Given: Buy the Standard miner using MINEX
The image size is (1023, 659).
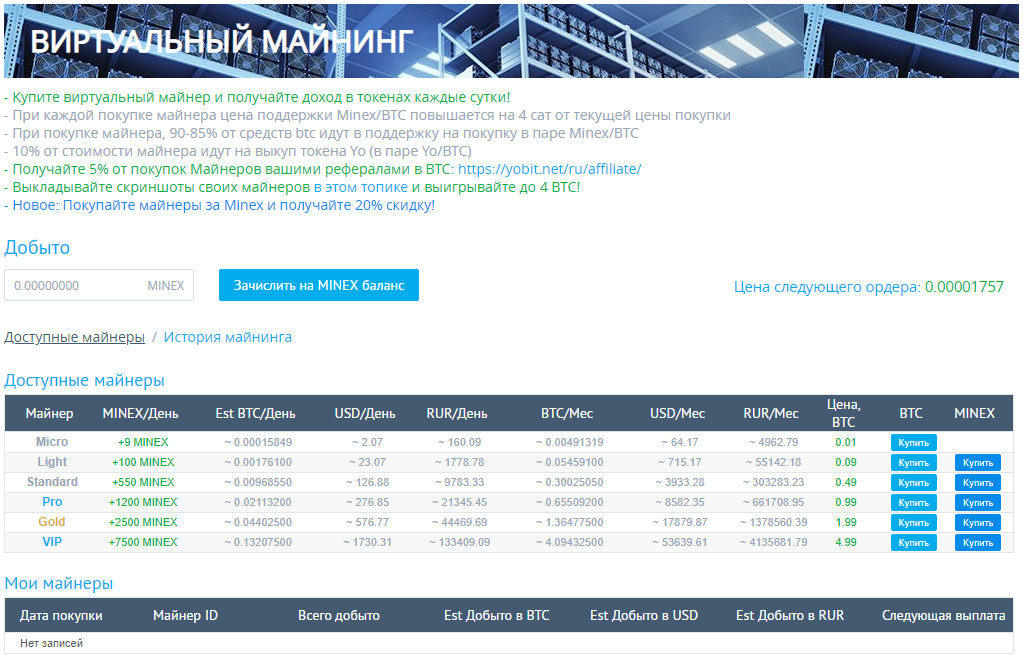Looking at the screenshot, I should (x=977, y=482).
